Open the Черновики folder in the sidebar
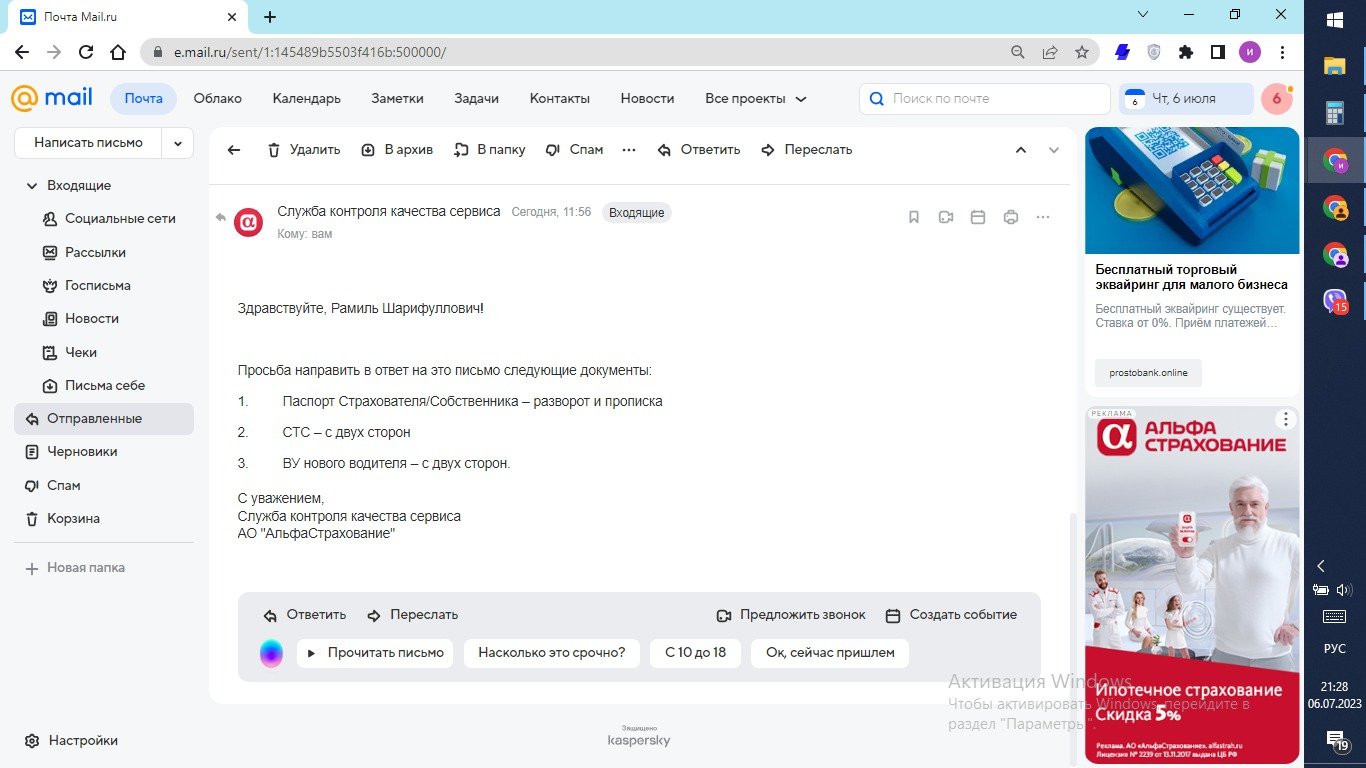The height and width of the screenshot is (768, 1366). 82,452
